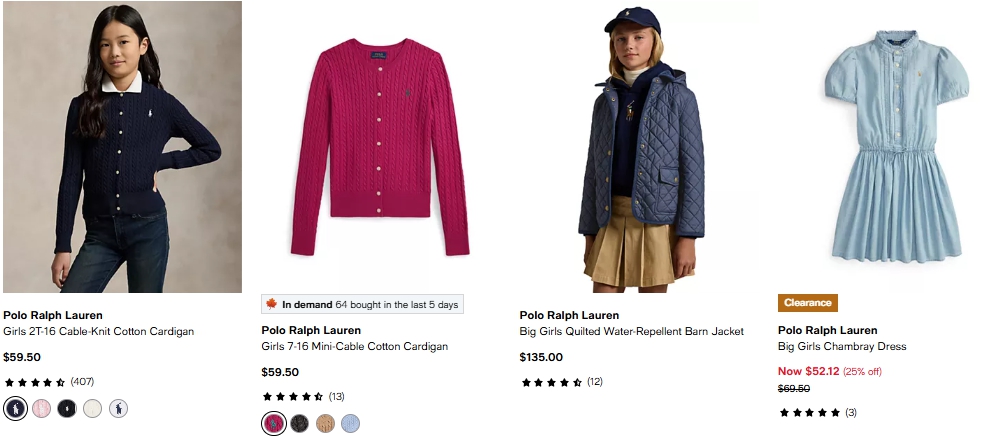Open the navy Cable-Knit Cardigan product photo

[122, 147]
